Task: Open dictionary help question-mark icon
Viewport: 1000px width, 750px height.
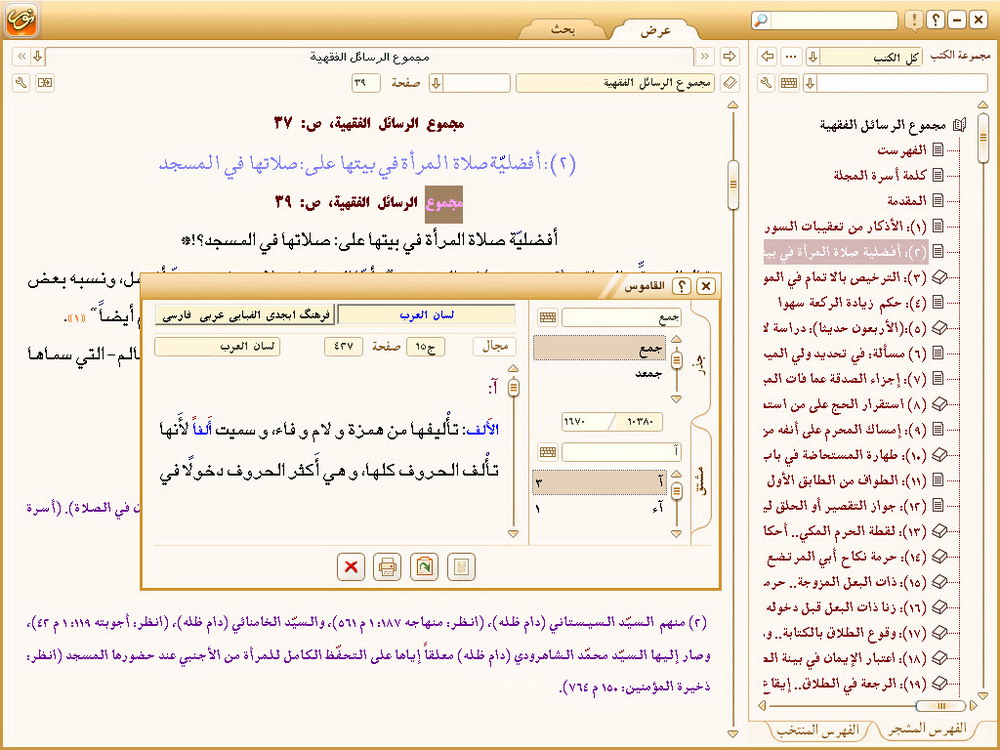Action: [x=681, y=286]
